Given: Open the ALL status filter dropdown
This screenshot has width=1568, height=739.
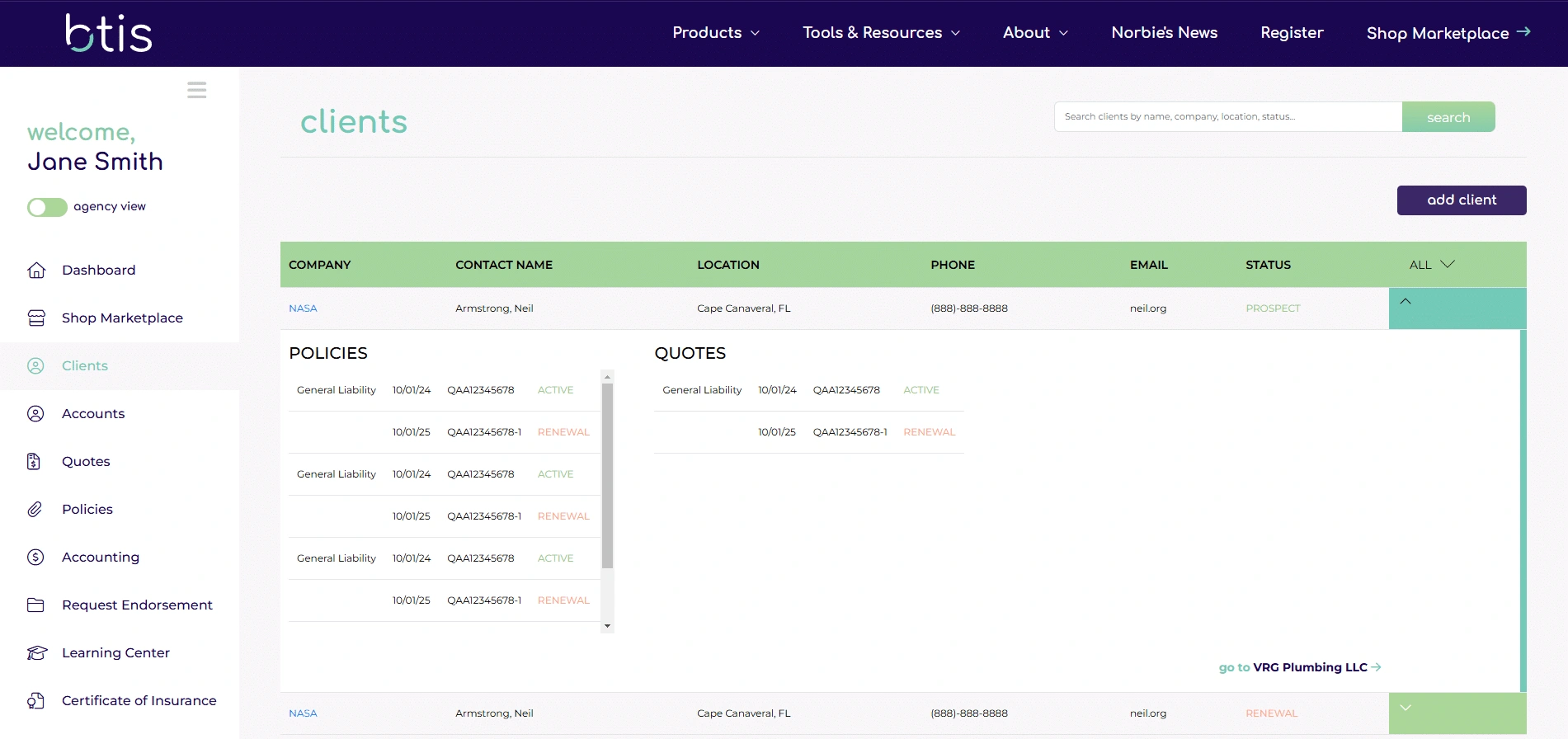Looking at the screenshot, I should tap(1431, 265).
